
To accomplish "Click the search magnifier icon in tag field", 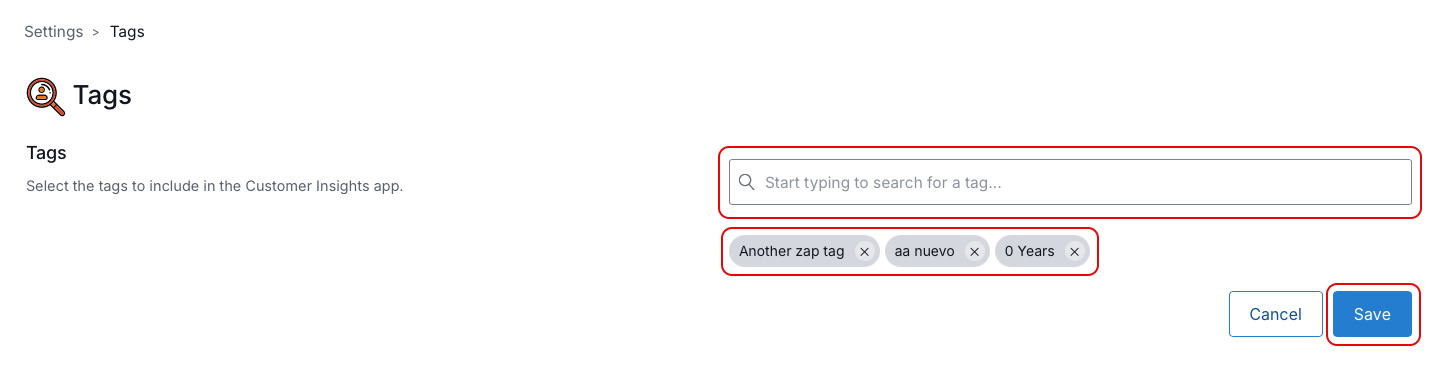I will coord(747,182).
